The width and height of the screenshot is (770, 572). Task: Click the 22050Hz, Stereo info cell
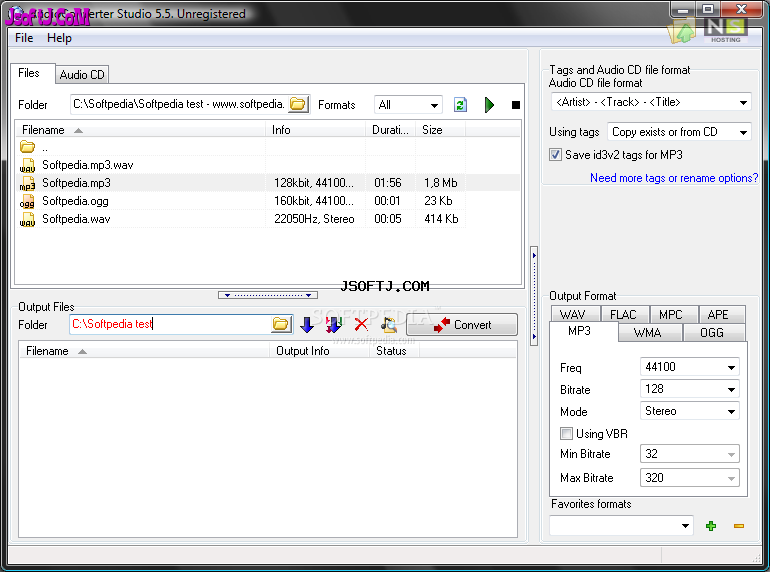tap(314, 219)
